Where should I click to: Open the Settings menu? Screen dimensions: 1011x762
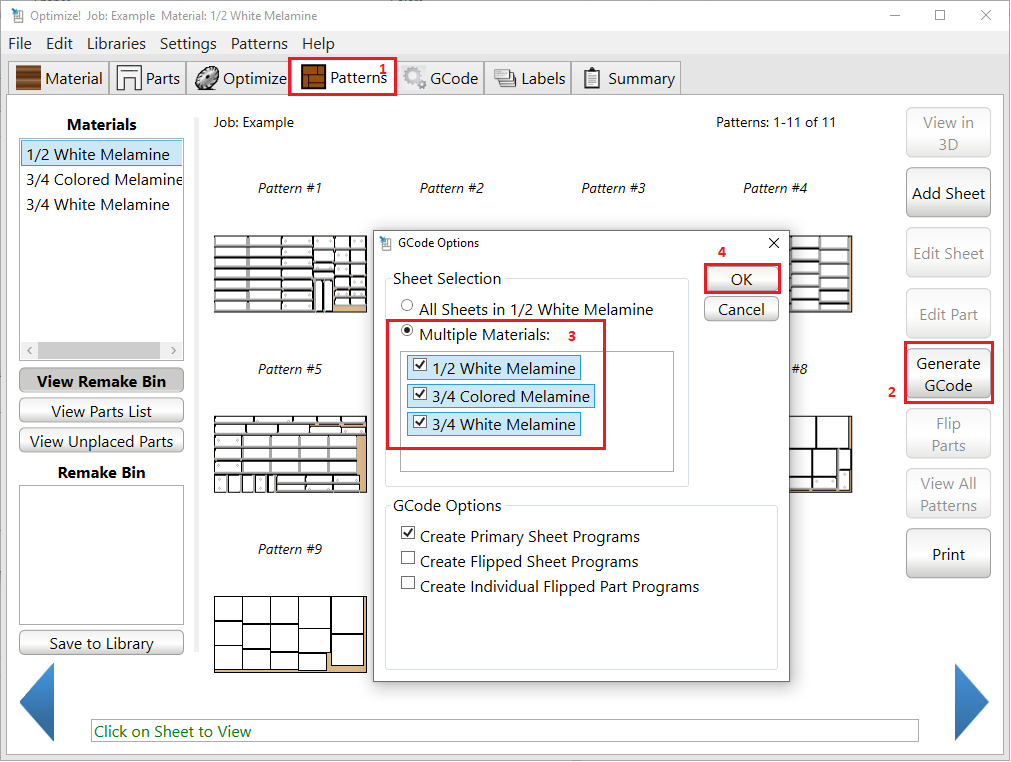click(188, 44)
